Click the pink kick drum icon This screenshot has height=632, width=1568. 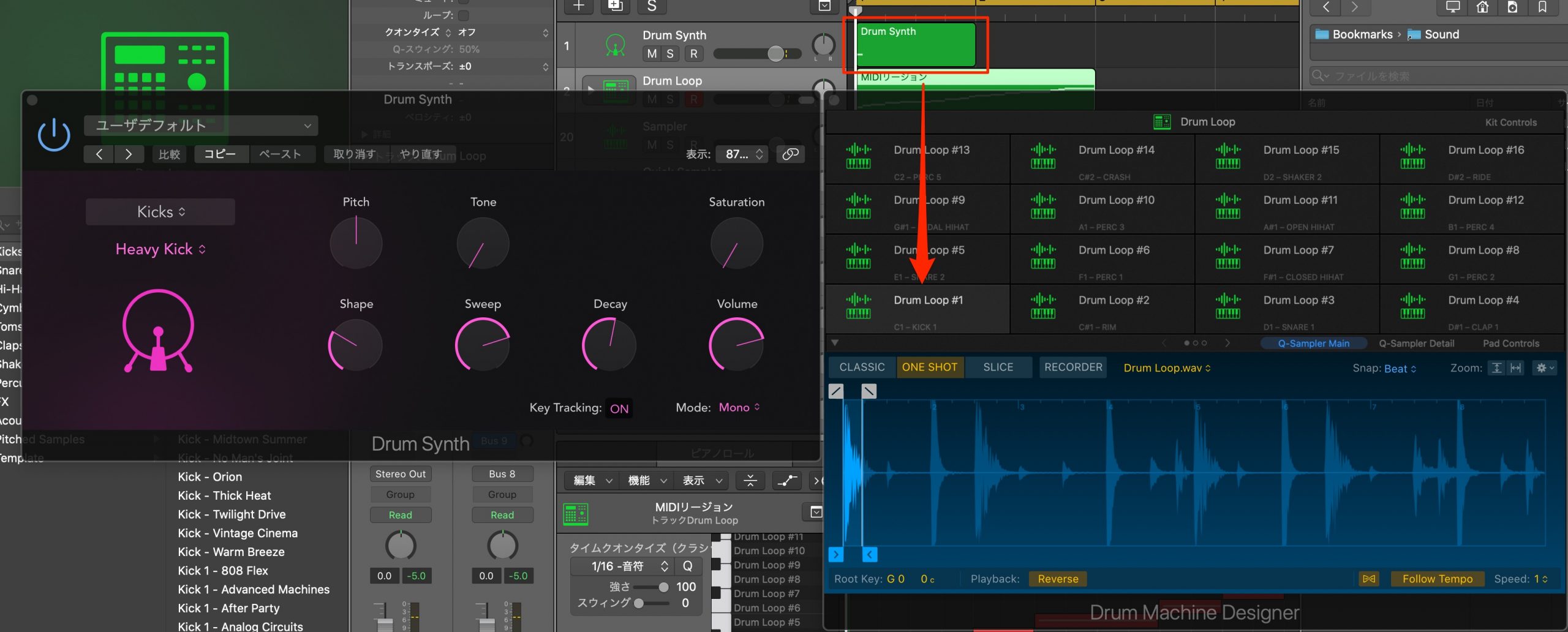click(158, 331)
